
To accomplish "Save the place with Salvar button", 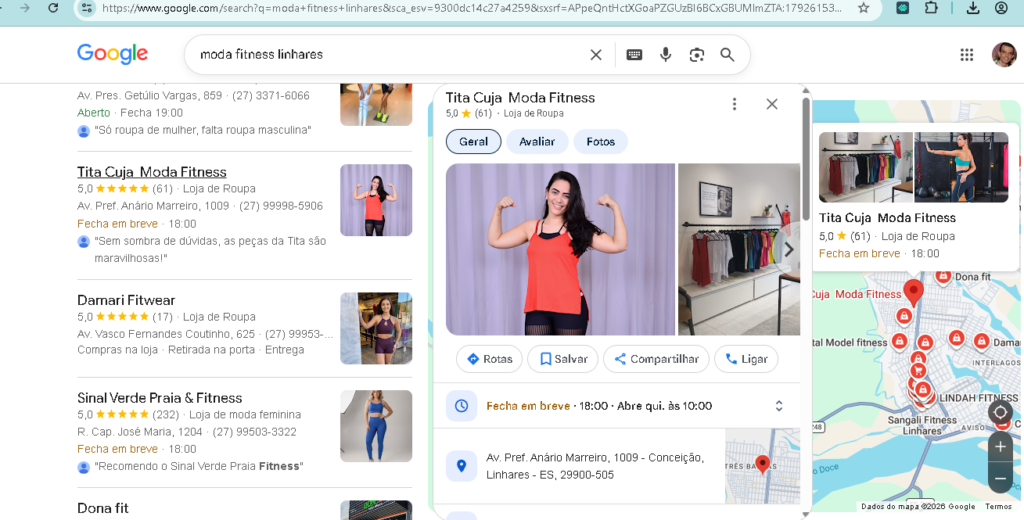I will pos(563,359).
